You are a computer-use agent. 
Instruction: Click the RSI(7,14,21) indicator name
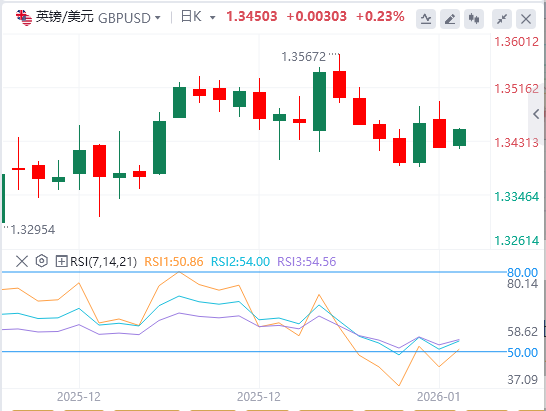[103, 262]
